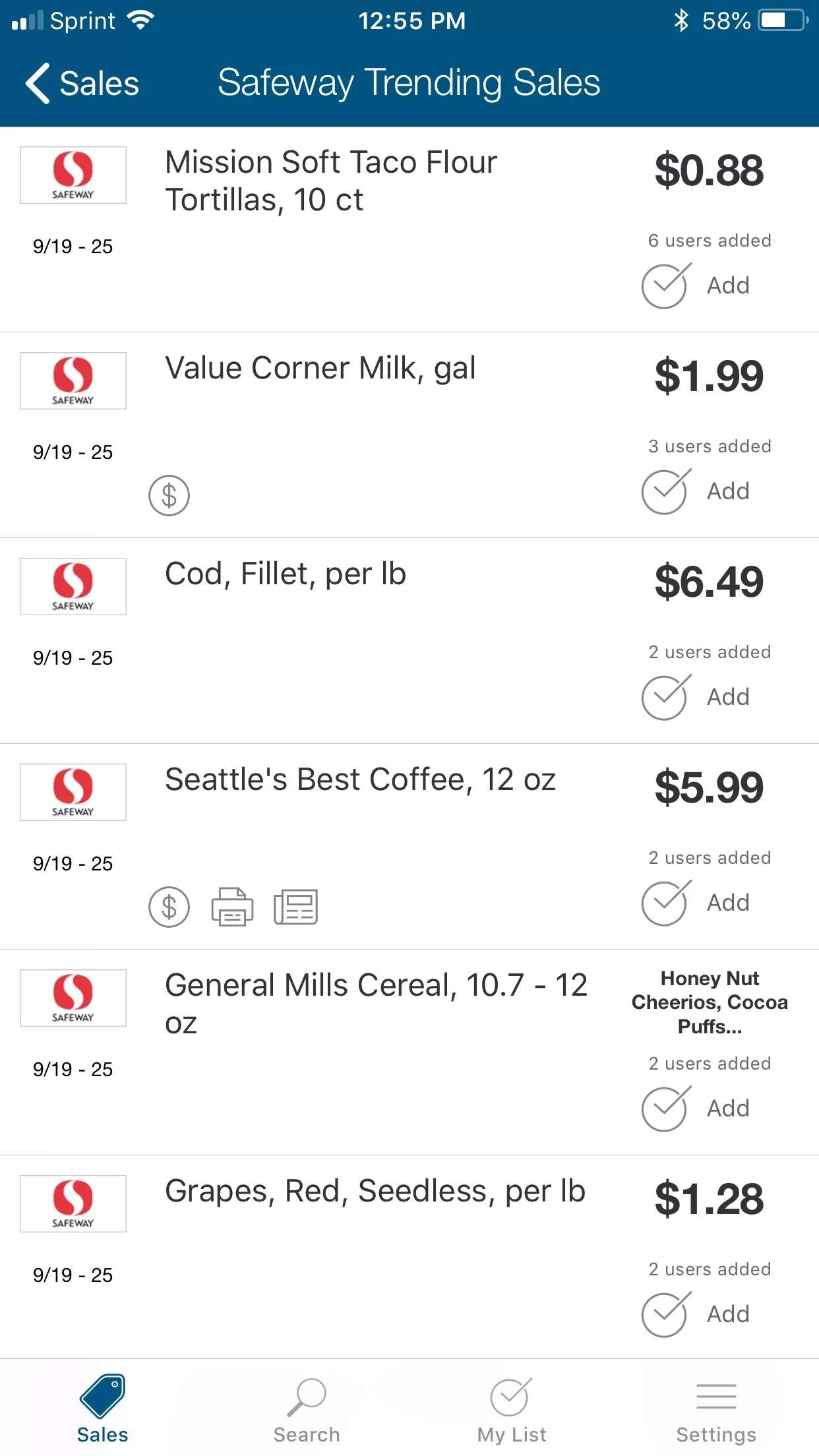Screen dimensions: 819x1456
Task: Expand truncated Honey Nut Cheerios deal text
Action: 710,1002
